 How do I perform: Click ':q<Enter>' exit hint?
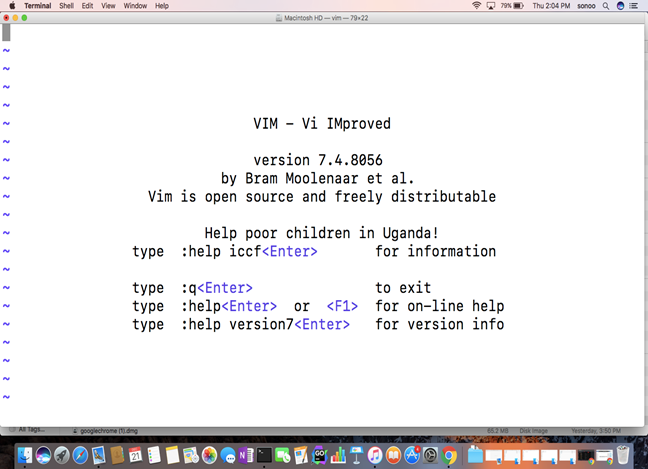click(217, 288)
